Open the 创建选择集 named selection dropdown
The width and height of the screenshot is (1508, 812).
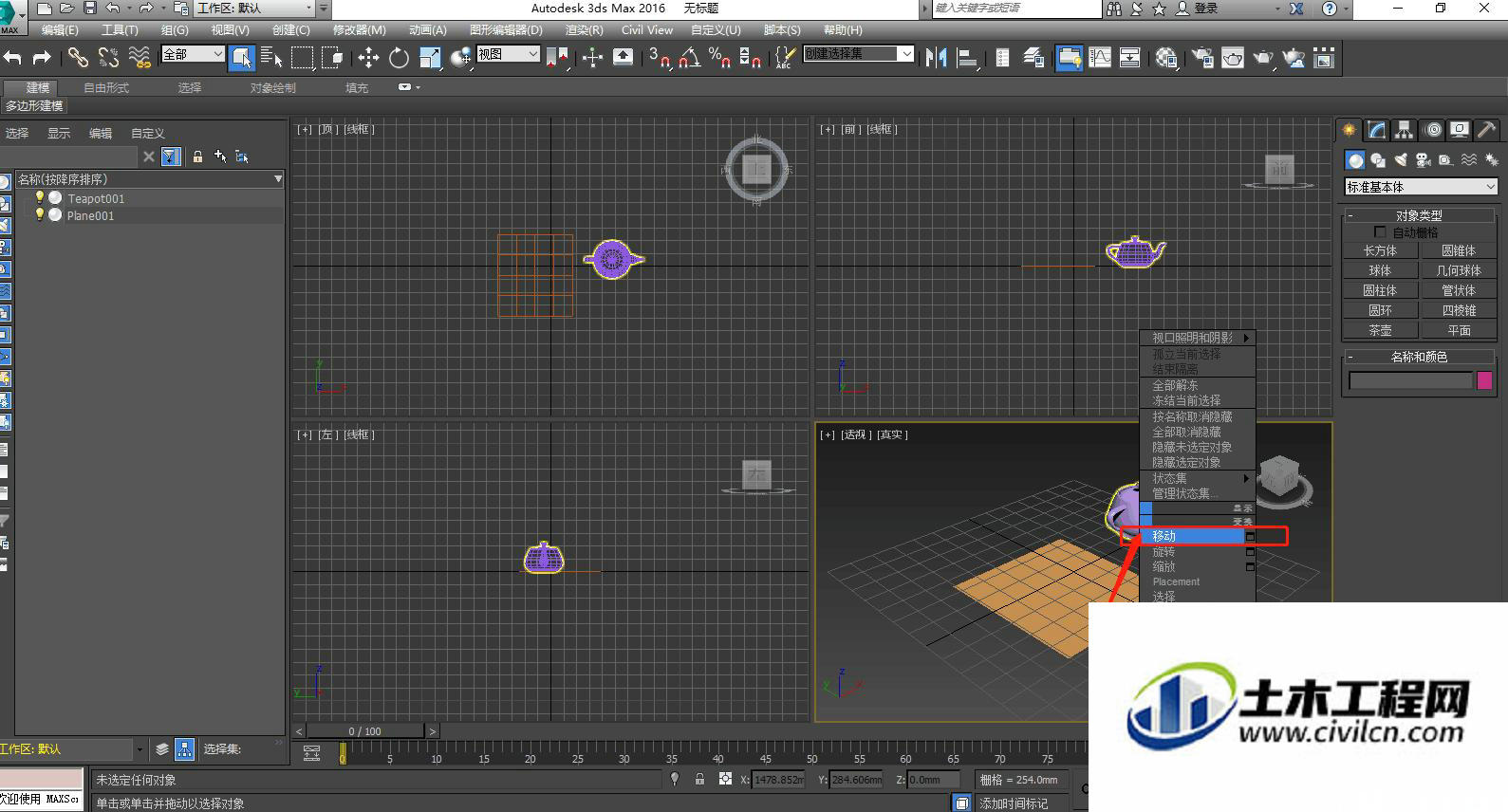[x=859, y=54]
